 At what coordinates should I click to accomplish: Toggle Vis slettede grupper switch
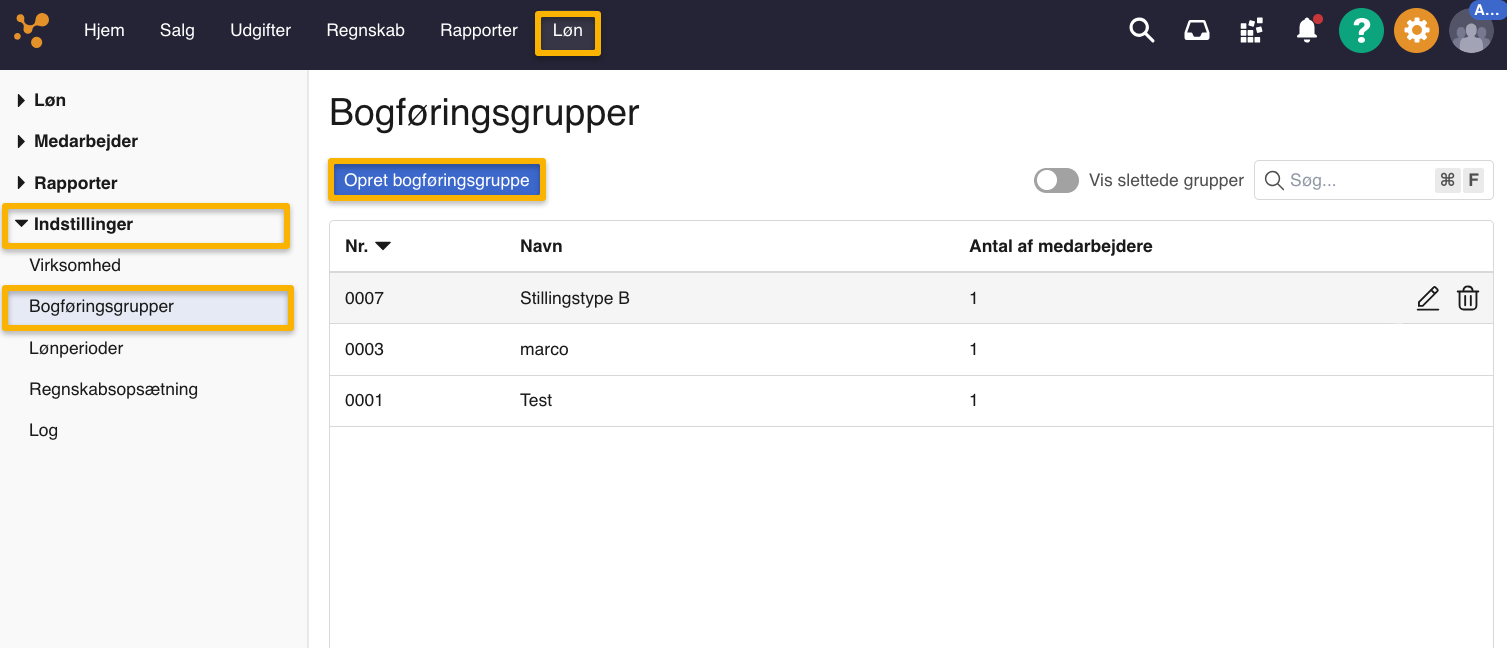coord(1056,180)
